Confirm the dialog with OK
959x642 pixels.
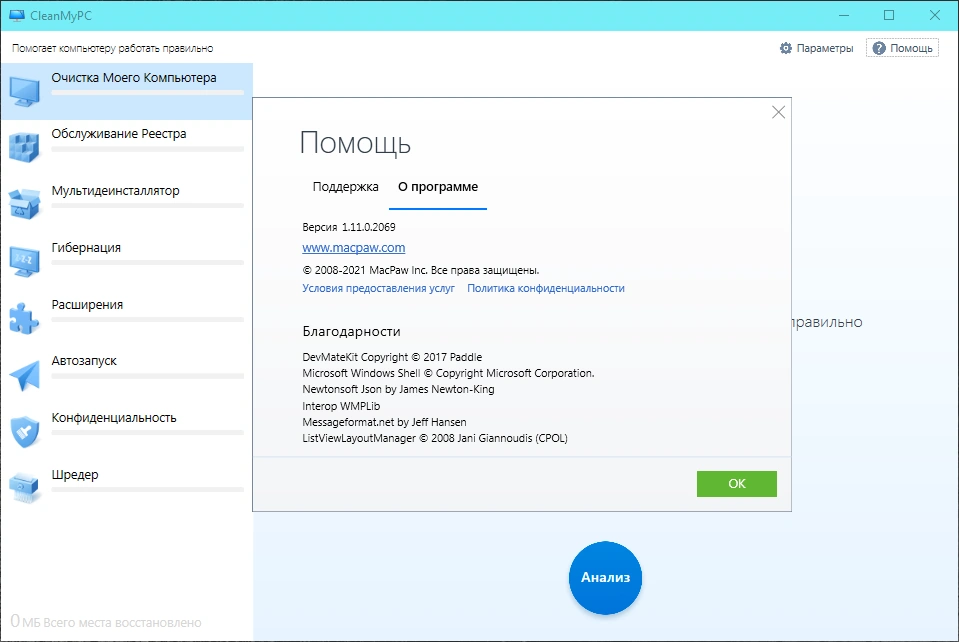tap(736, 484)
